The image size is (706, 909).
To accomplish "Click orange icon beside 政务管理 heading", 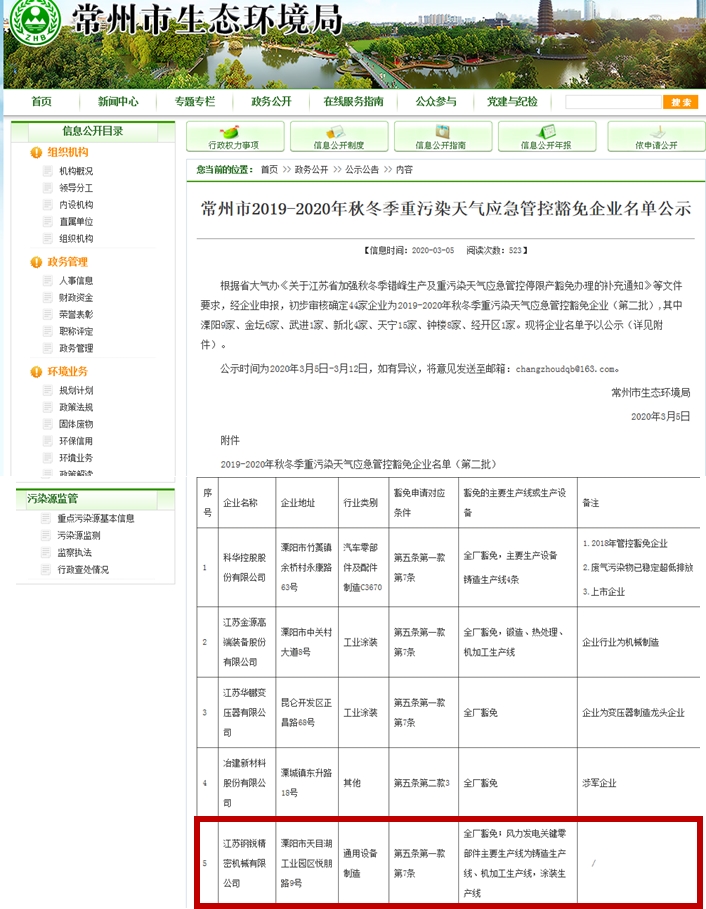I will [x=36, y=262].
